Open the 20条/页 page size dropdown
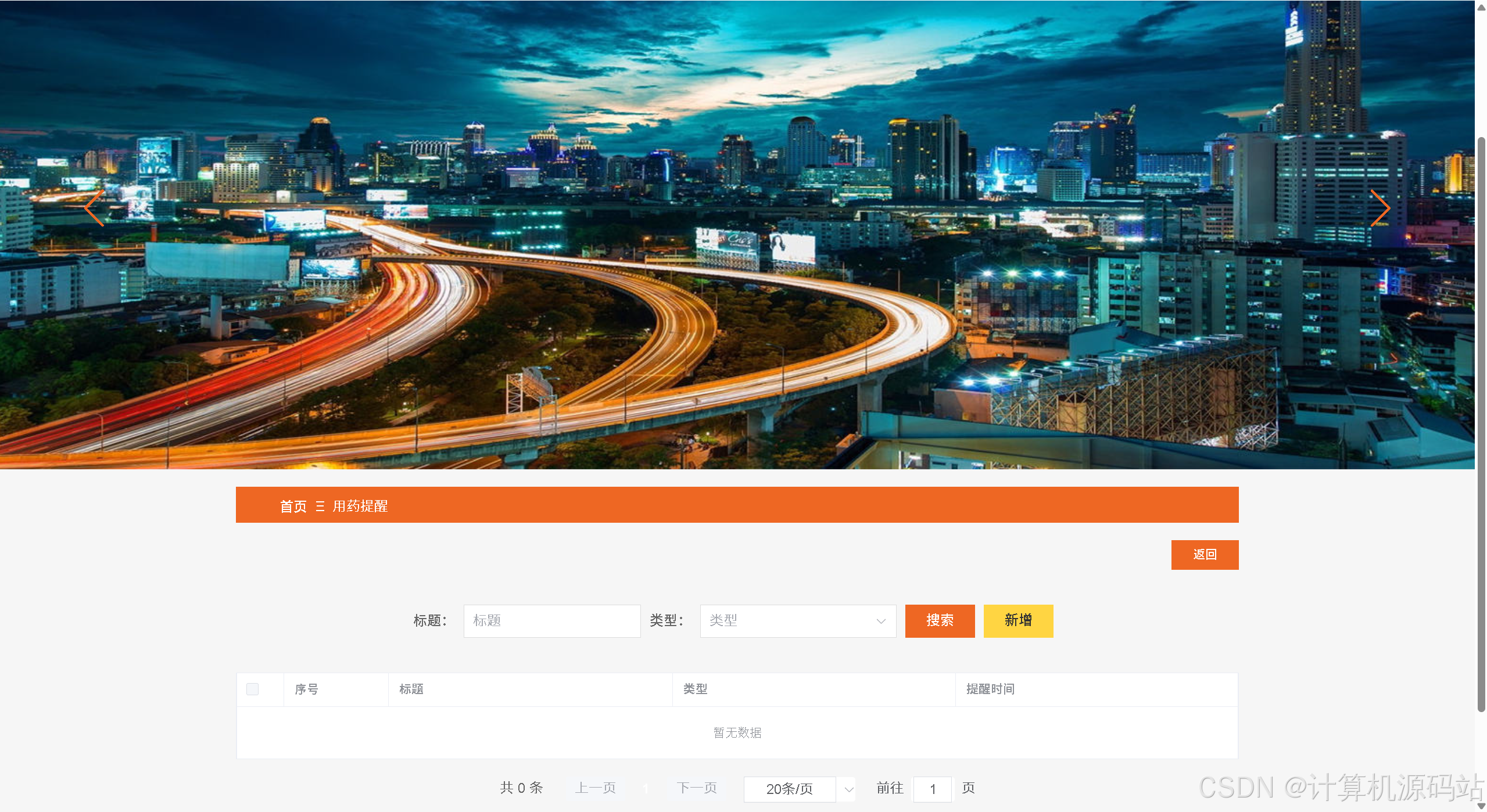This screenshot has width=1487, height=812. click(x=799, y=789)
